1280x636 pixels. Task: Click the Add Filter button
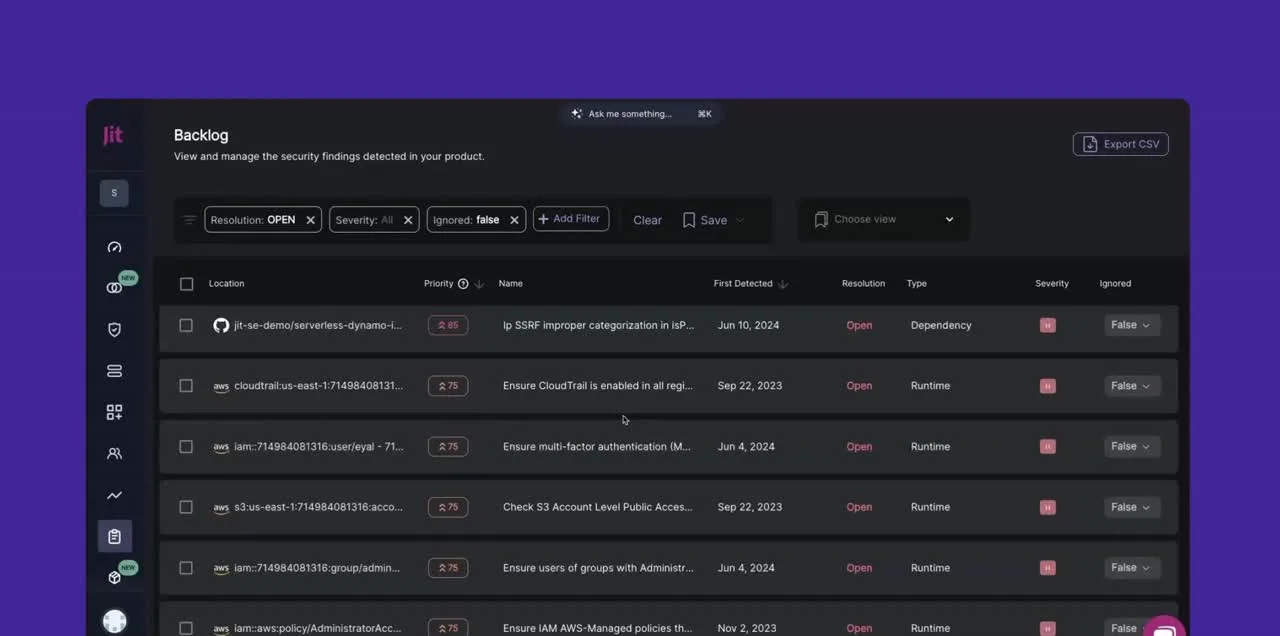coord(571,219)
